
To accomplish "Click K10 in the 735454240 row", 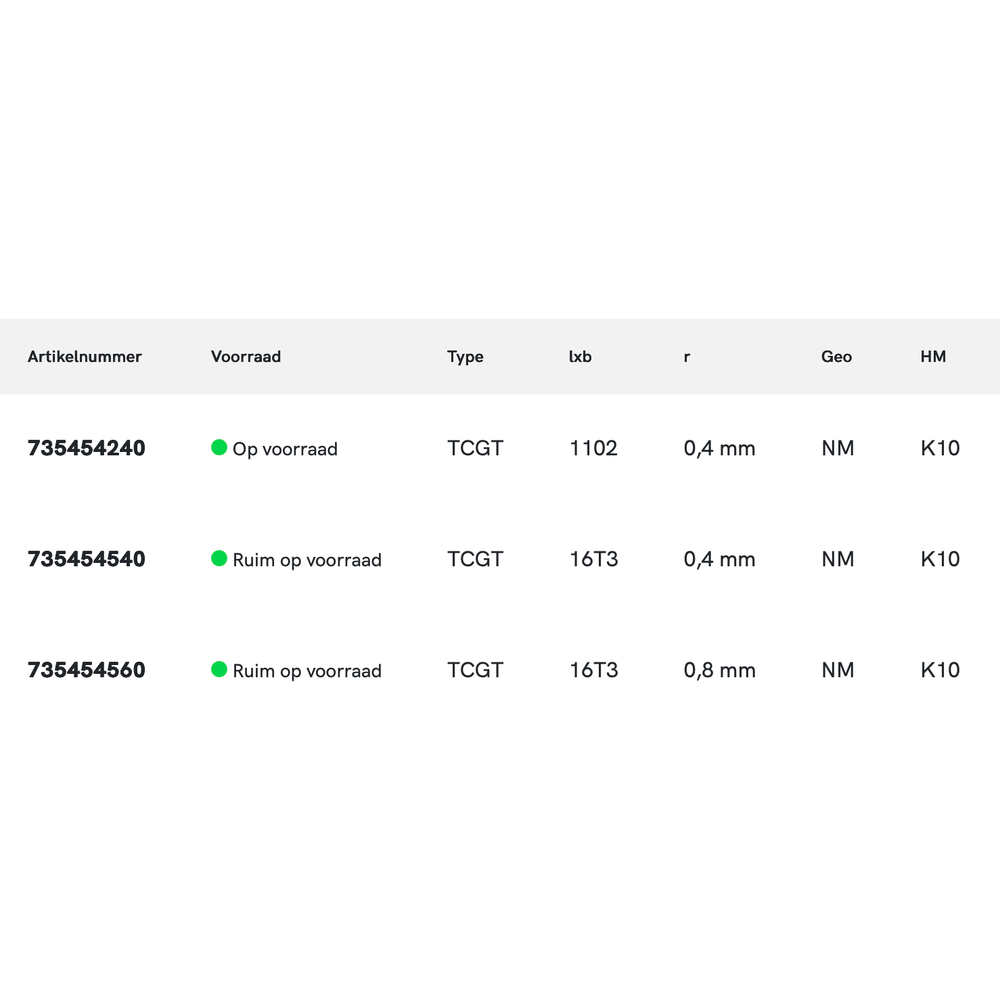I will [x=940, y=449].
